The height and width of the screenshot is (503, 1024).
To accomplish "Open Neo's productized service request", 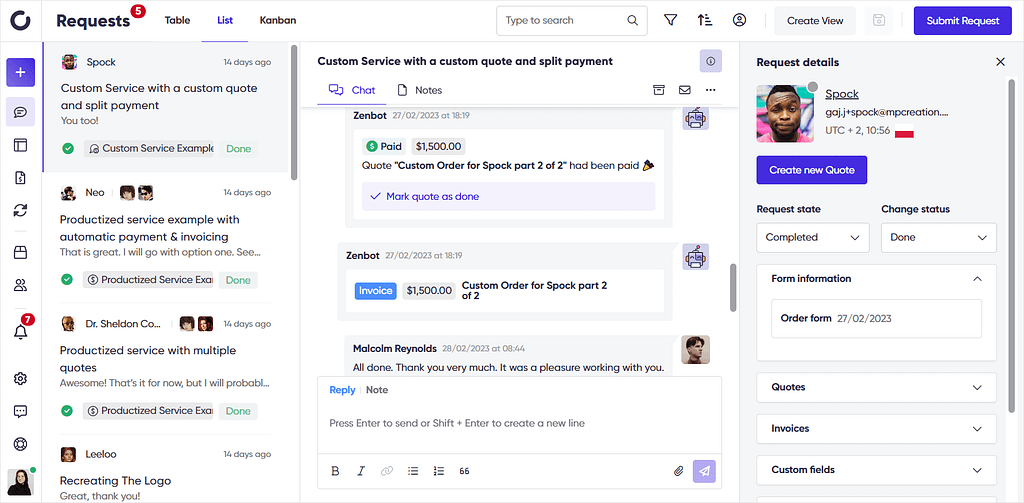I will pos(167,238).
